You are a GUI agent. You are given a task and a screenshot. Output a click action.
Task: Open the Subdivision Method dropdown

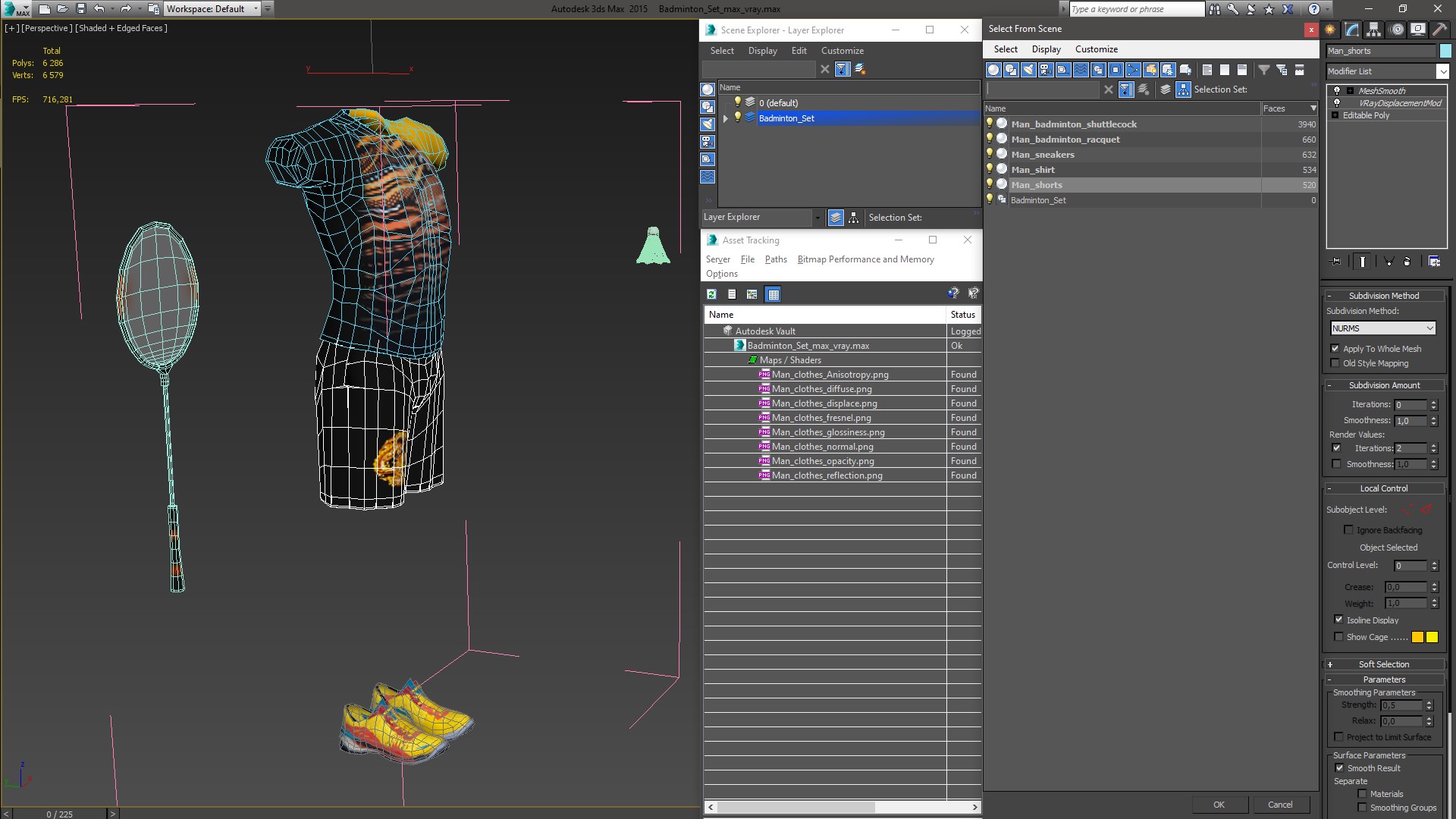coord(1383,327)
